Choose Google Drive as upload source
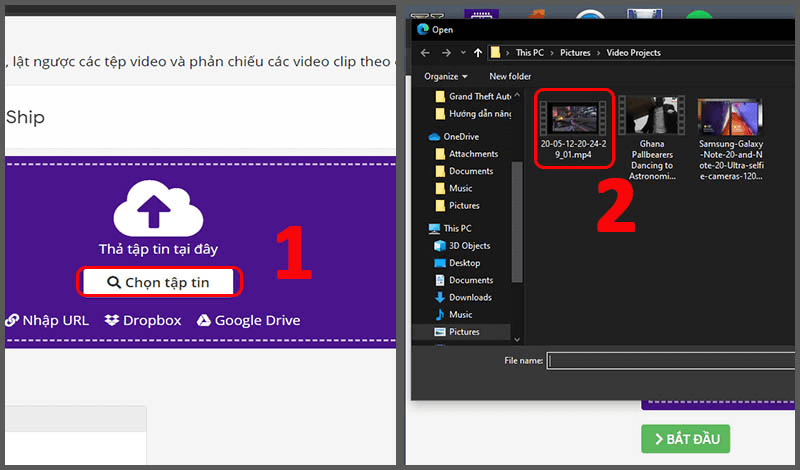This screenshot has height=470, width=800. coord(248,321)
